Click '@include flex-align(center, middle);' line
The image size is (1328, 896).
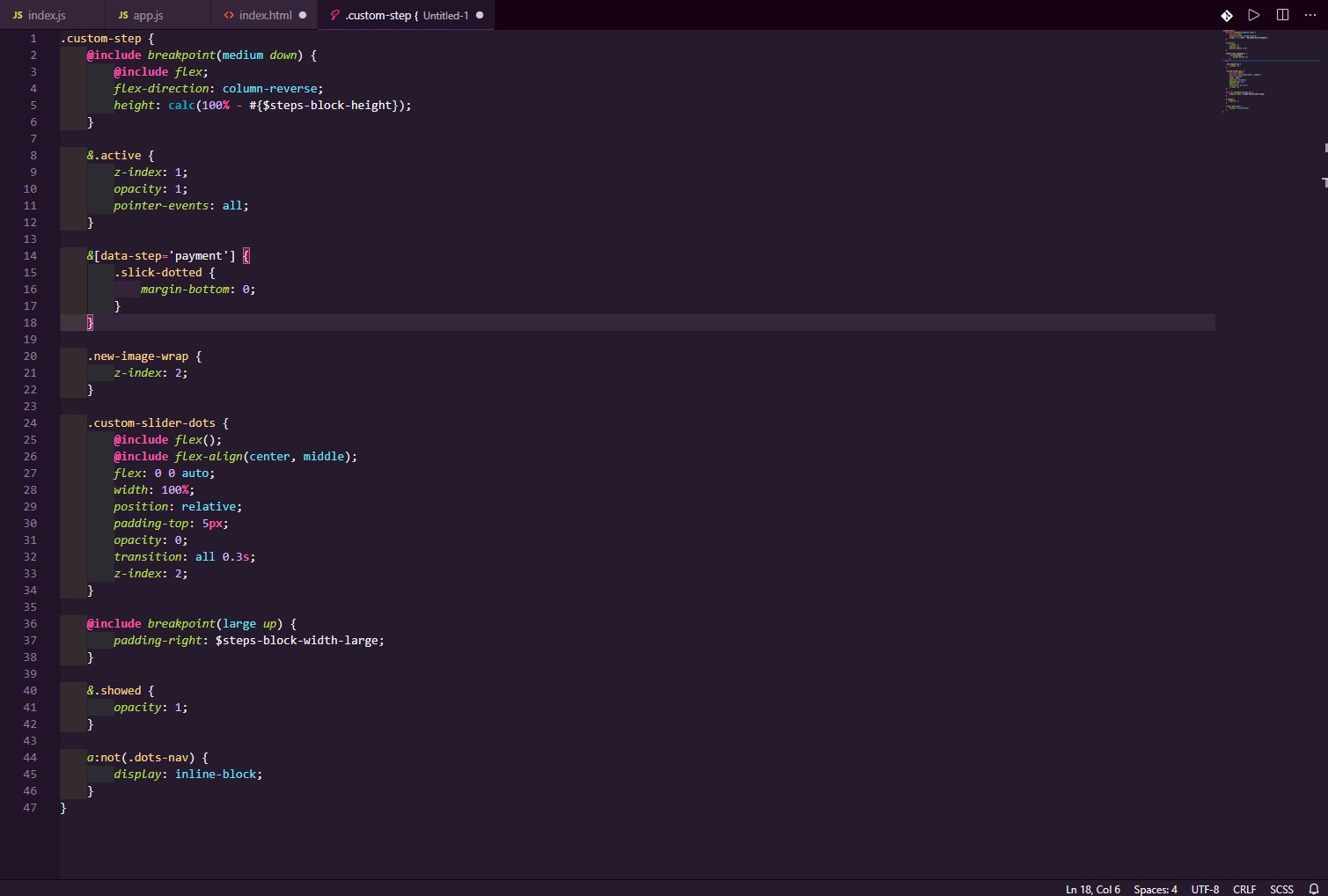coord(235,456)
